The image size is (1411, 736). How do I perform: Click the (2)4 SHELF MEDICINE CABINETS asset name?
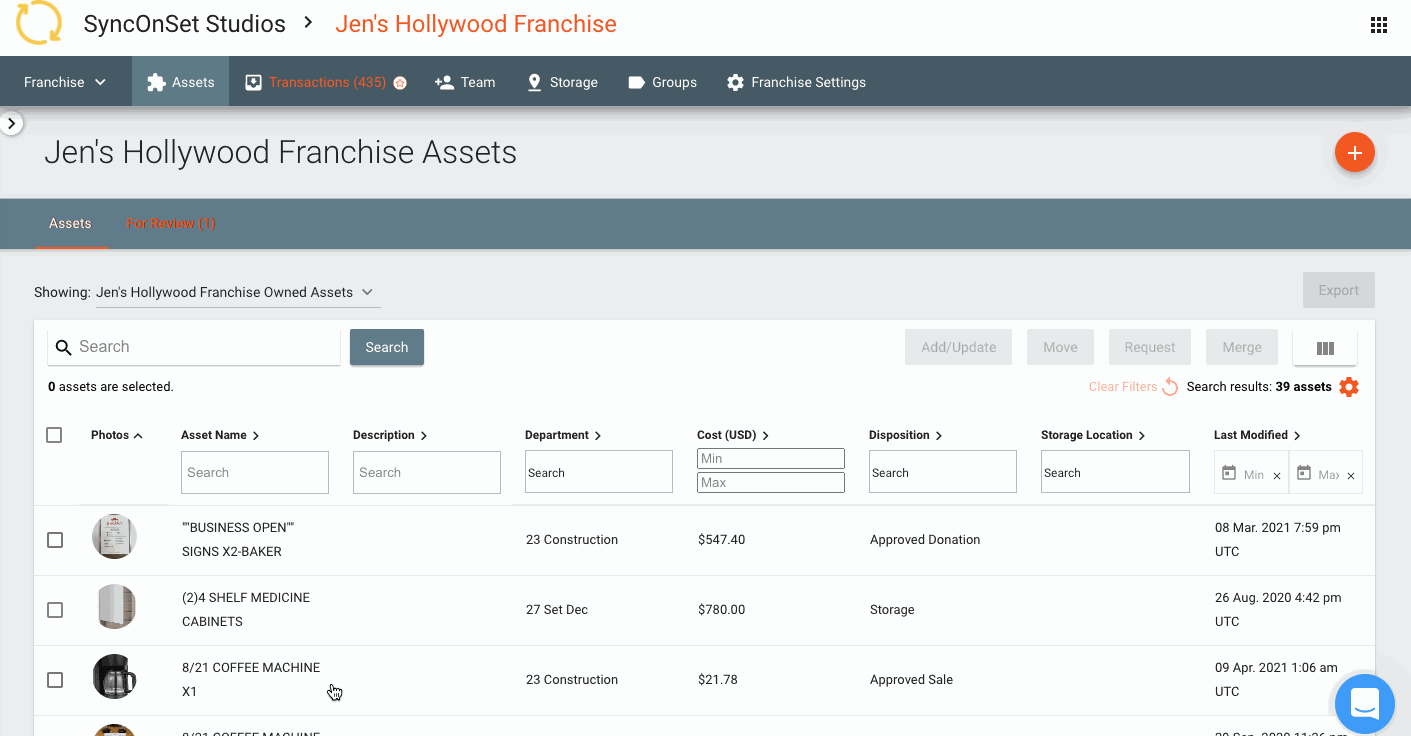click(246, 609)
